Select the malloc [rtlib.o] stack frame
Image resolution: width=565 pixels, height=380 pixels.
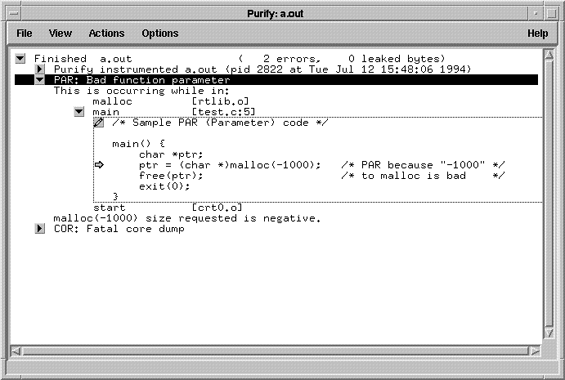(171, 101)
